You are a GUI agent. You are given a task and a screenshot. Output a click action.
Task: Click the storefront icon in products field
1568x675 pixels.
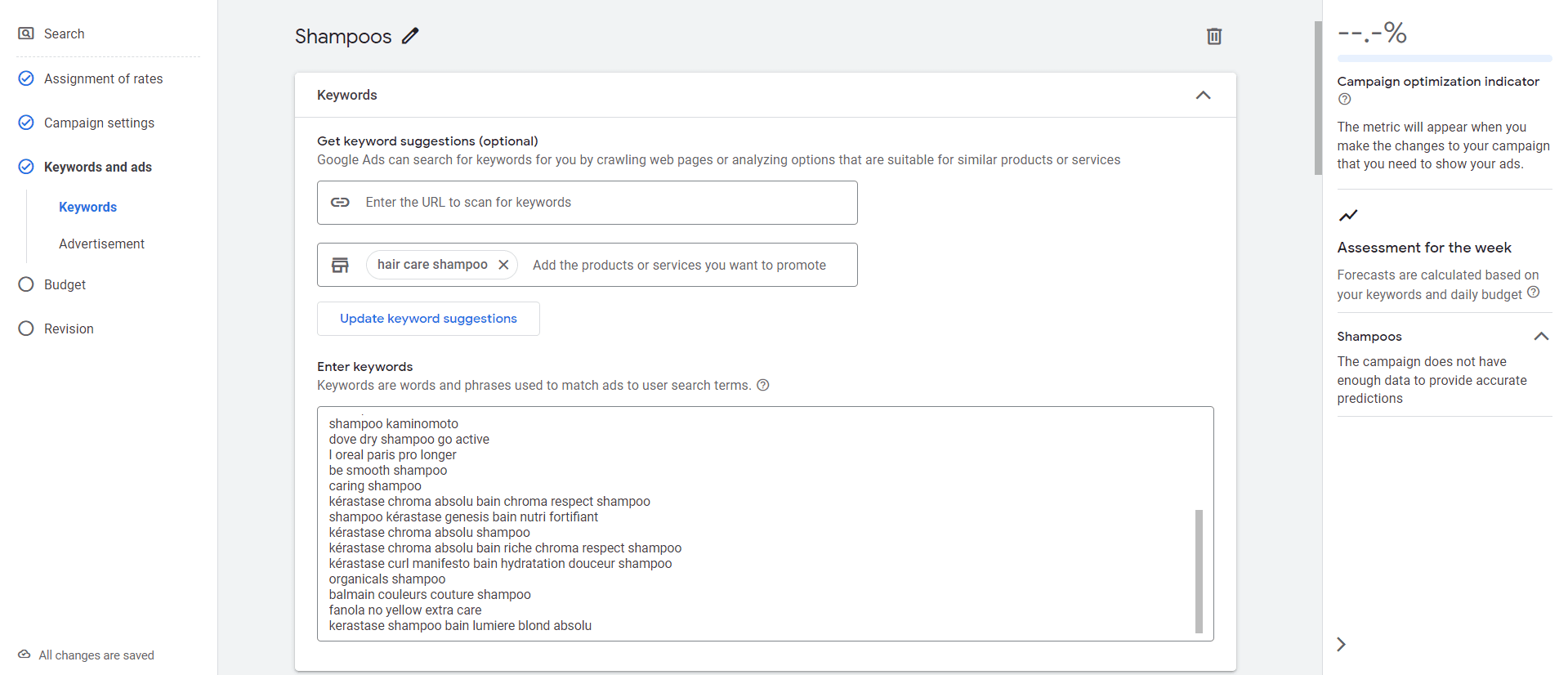(x=340, y=265)
